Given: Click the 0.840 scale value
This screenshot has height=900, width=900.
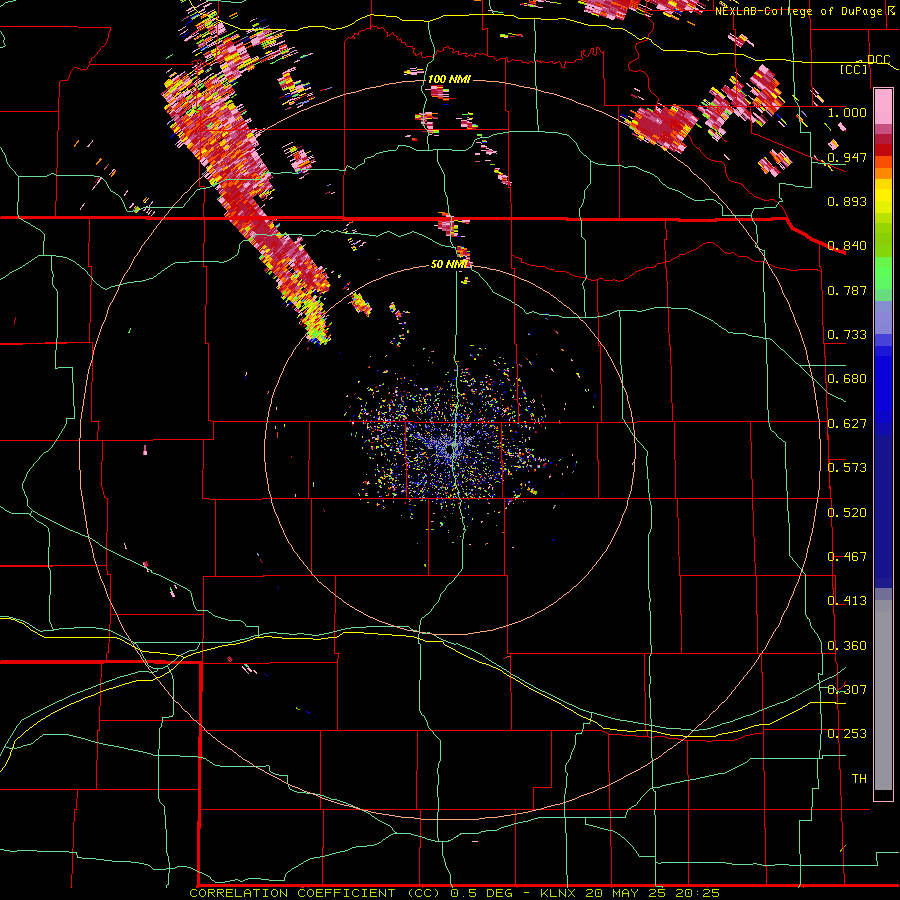Looking at the screenshot, I should click(847, 246).
